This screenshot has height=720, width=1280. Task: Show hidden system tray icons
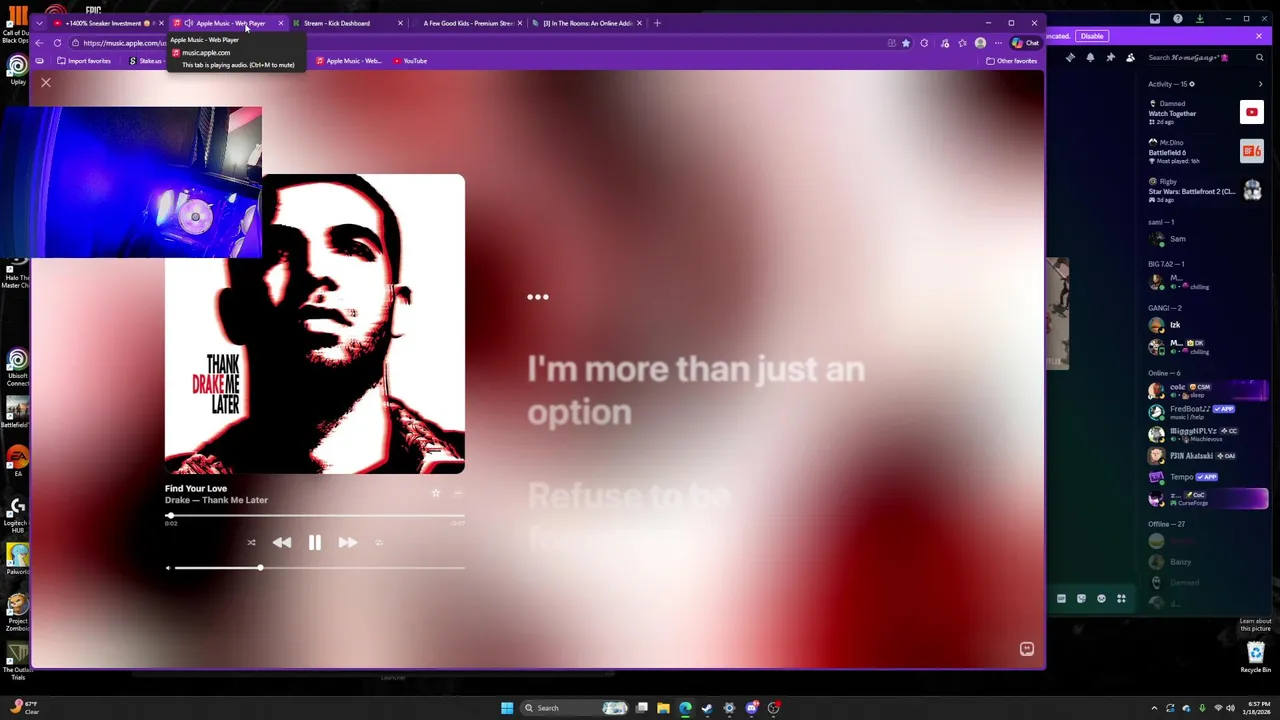click(1154, 708)
